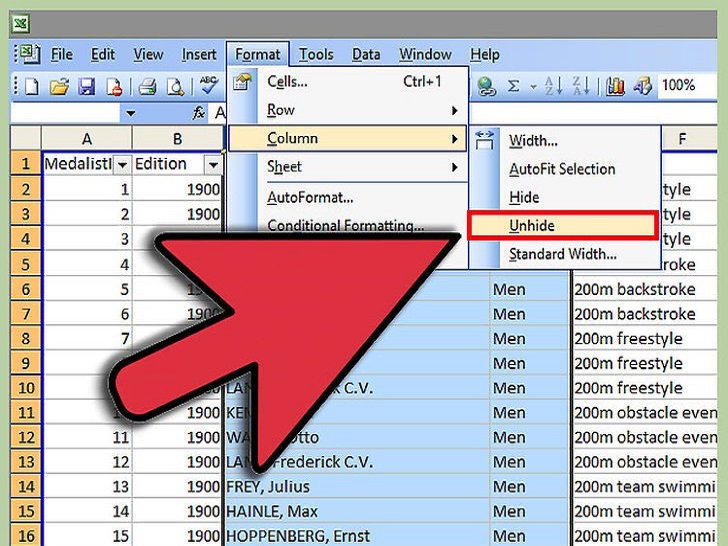The height and width of the screenshot is (546, 728).
Task: Click the Print Preview icon
Action: [x=176, y=86]
